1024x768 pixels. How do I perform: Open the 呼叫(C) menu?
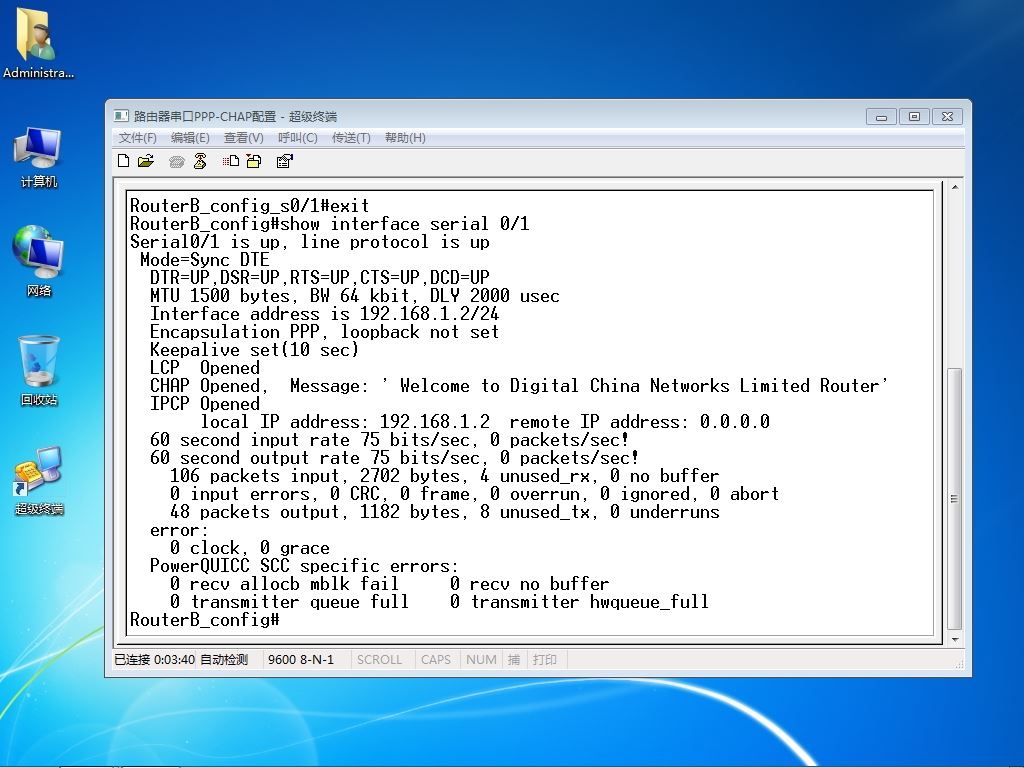(x=297, y=138)
